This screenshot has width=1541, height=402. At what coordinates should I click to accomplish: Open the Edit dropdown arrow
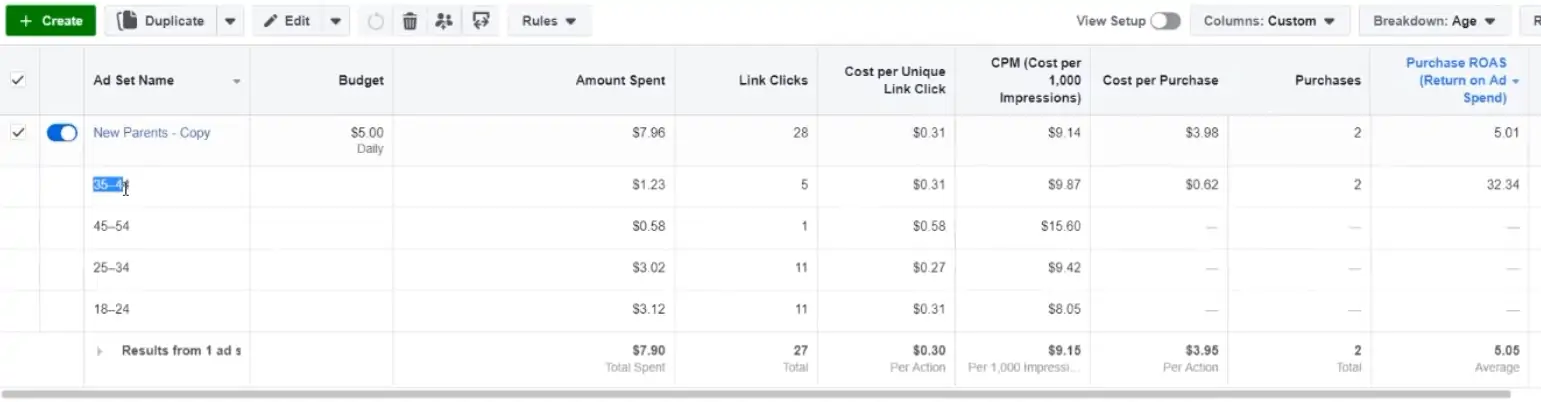point(336,21)
